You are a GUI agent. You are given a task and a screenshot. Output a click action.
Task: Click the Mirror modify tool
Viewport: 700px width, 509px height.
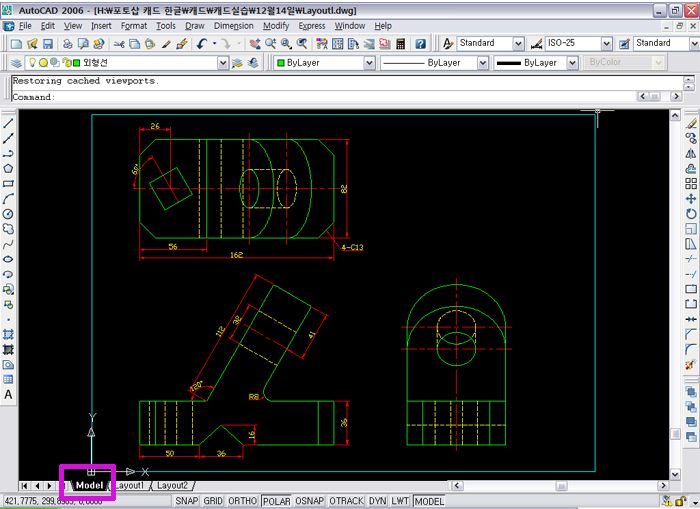coord(691,154)
